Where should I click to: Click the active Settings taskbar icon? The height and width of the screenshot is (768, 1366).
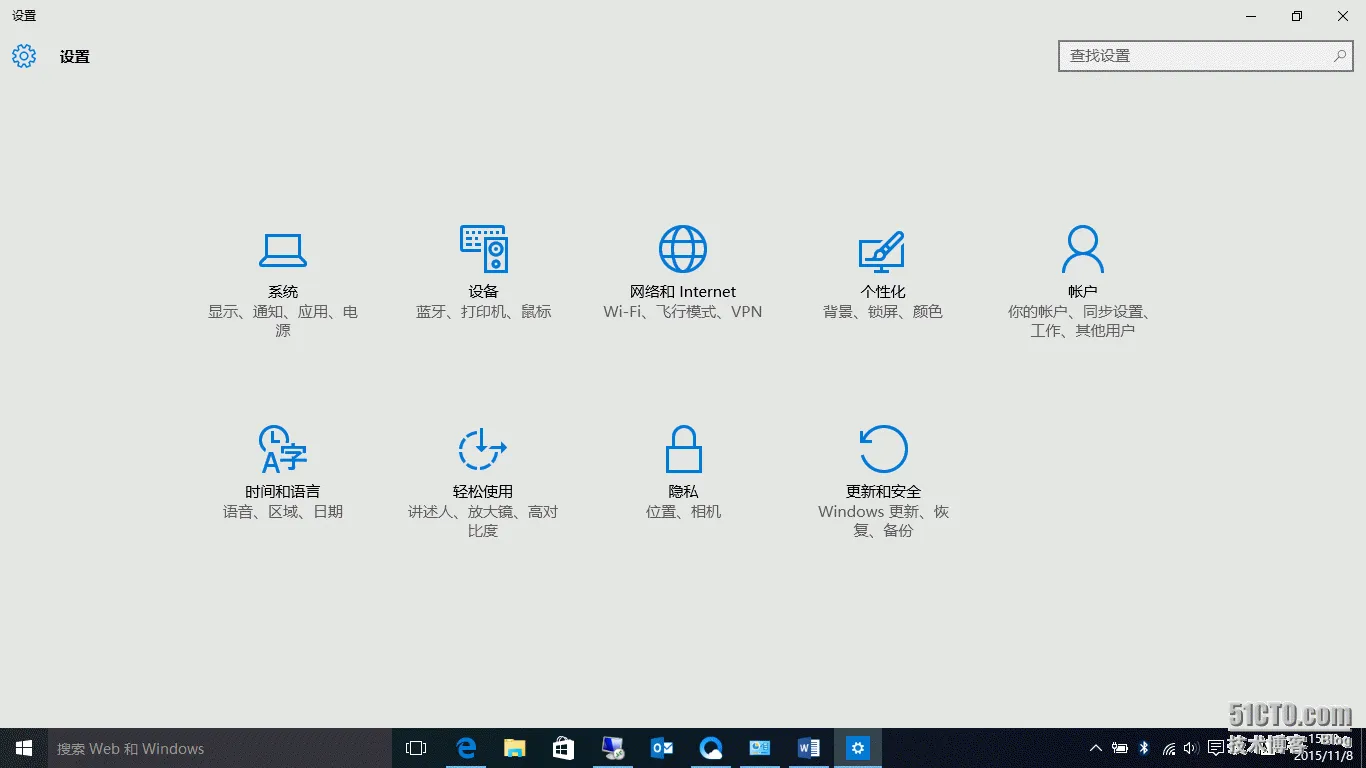pos(857,748)
